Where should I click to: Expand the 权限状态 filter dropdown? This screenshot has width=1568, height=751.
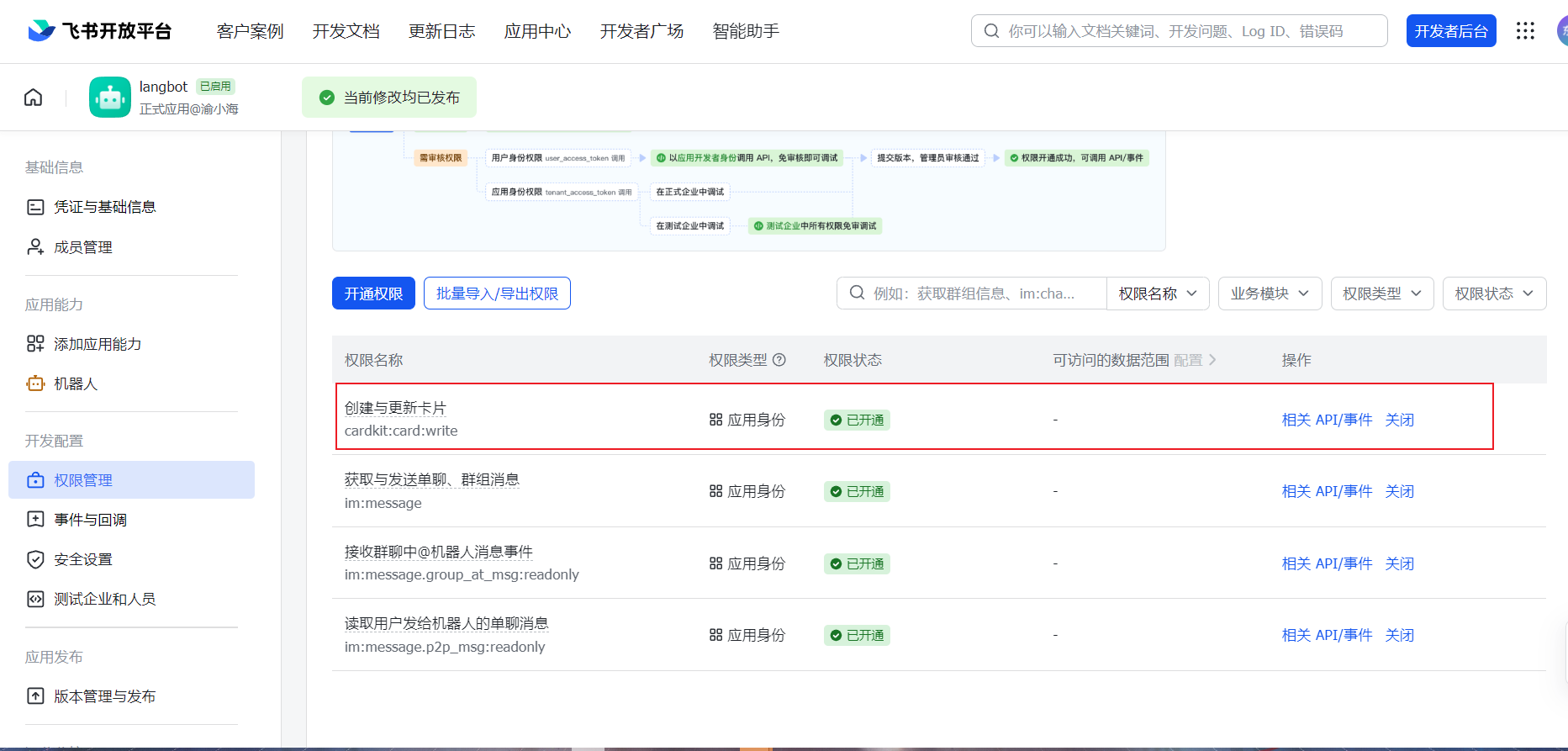[x=1494, y=294]
